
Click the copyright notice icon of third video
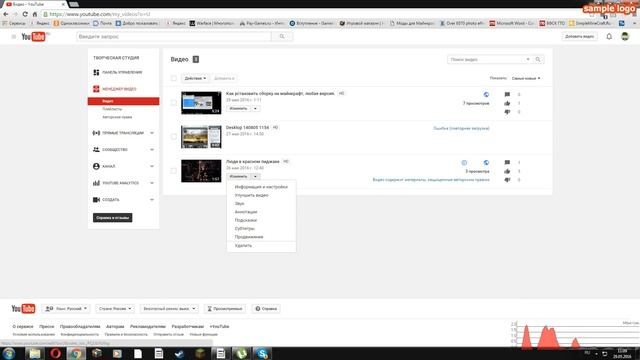tap(464, 162)
